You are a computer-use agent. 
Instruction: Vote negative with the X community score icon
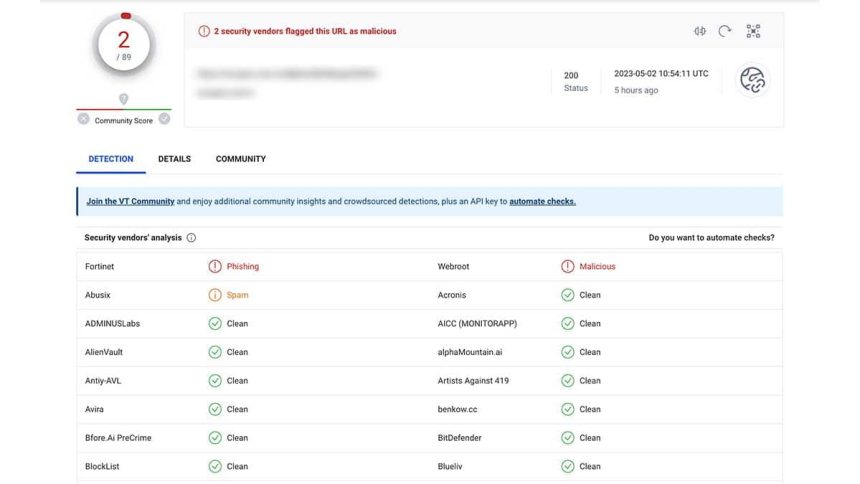83,119
